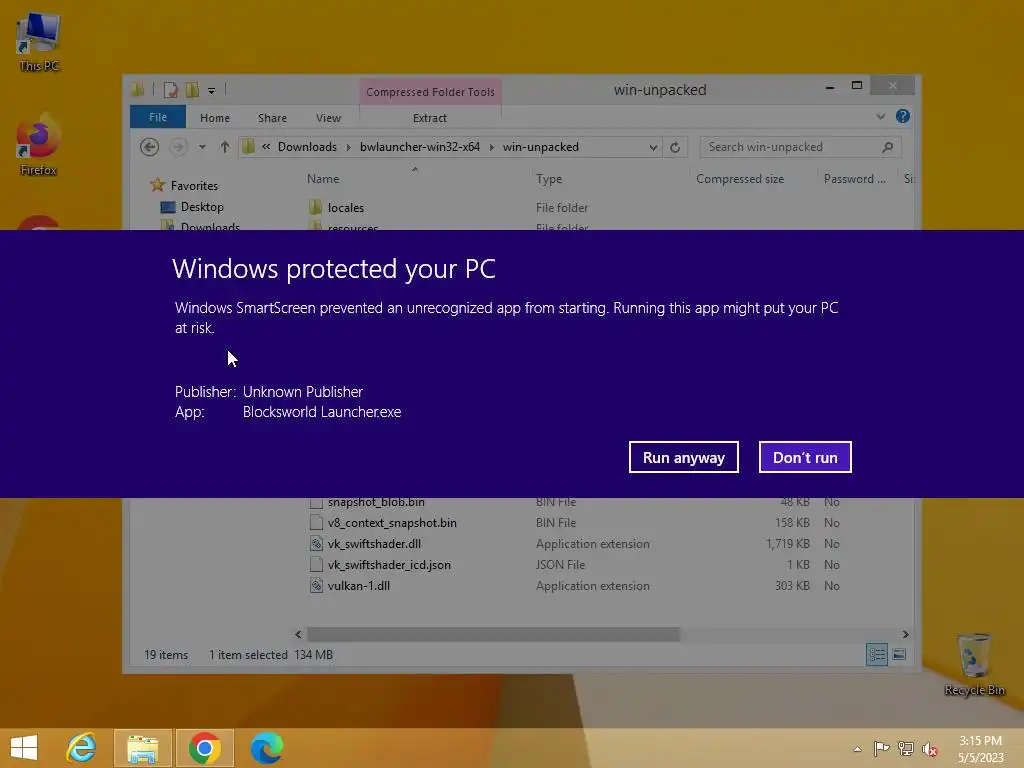Minimize the win-unpacked window
The image size is (1024, 768).
pyautogui.click(x=829, y=86)
